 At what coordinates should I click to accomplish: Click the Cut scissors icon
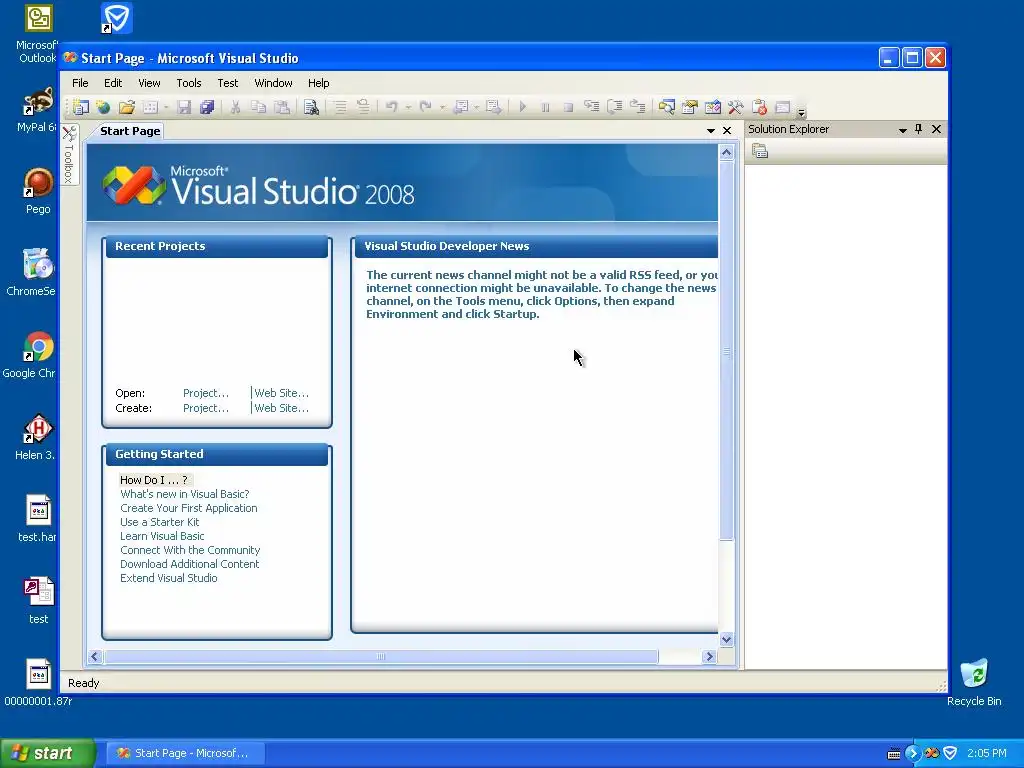point(235,107)
